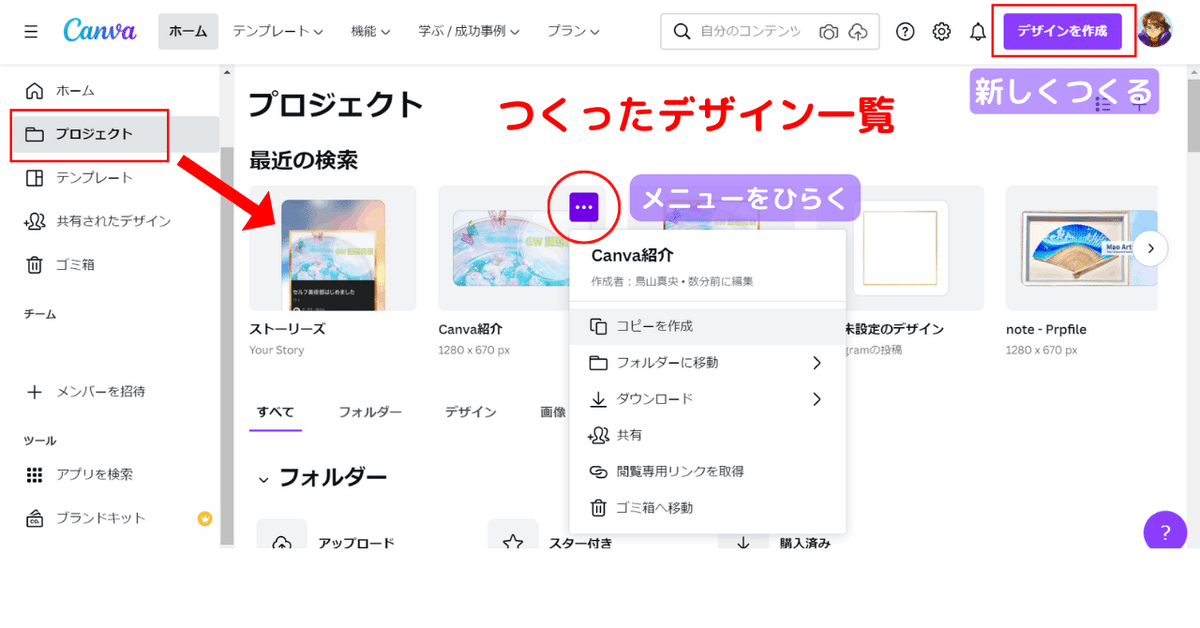
Task: Switch to the 画像 tab
Action: tap(553, 412)
